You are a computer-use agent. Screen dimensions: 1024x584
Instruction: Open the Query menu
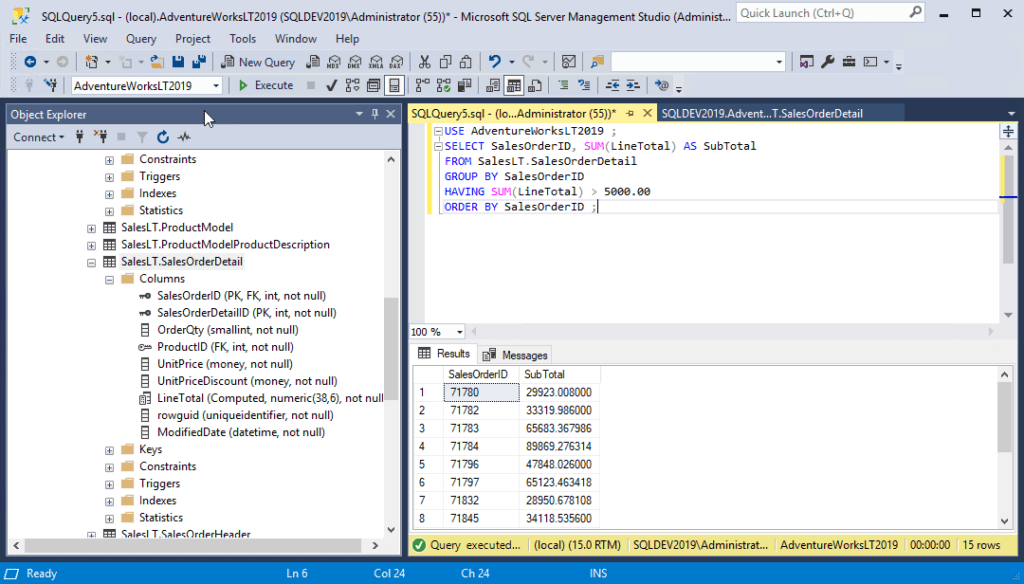(x=141, y=39)
